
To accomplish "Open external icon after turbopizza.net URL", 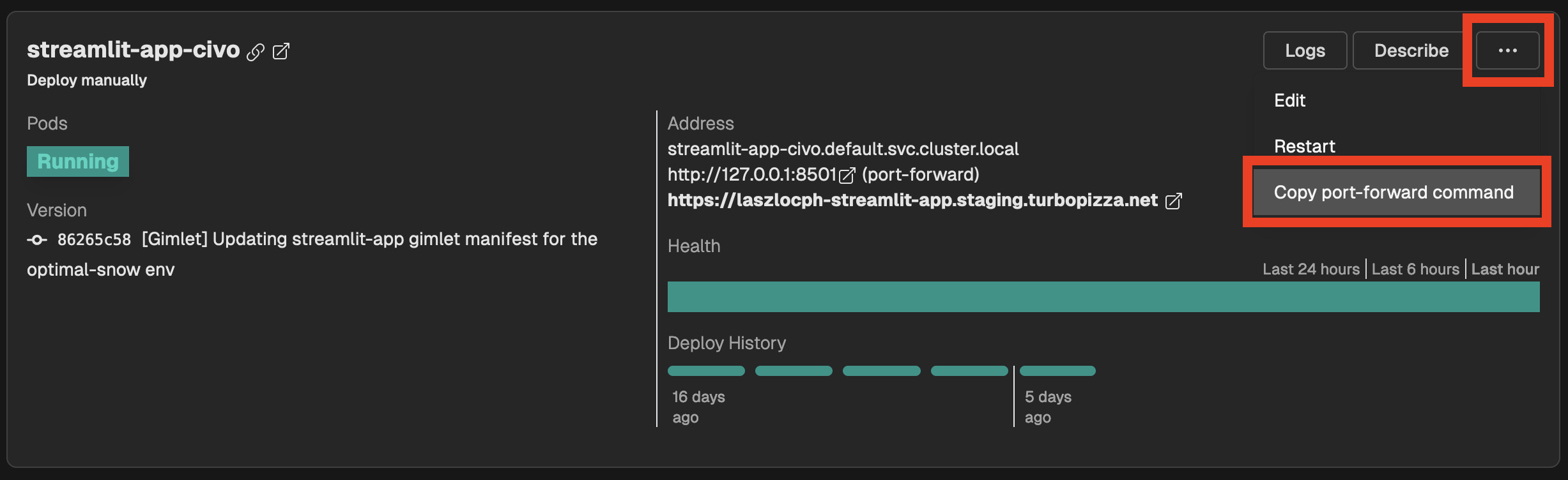I will click(1174, 201).
